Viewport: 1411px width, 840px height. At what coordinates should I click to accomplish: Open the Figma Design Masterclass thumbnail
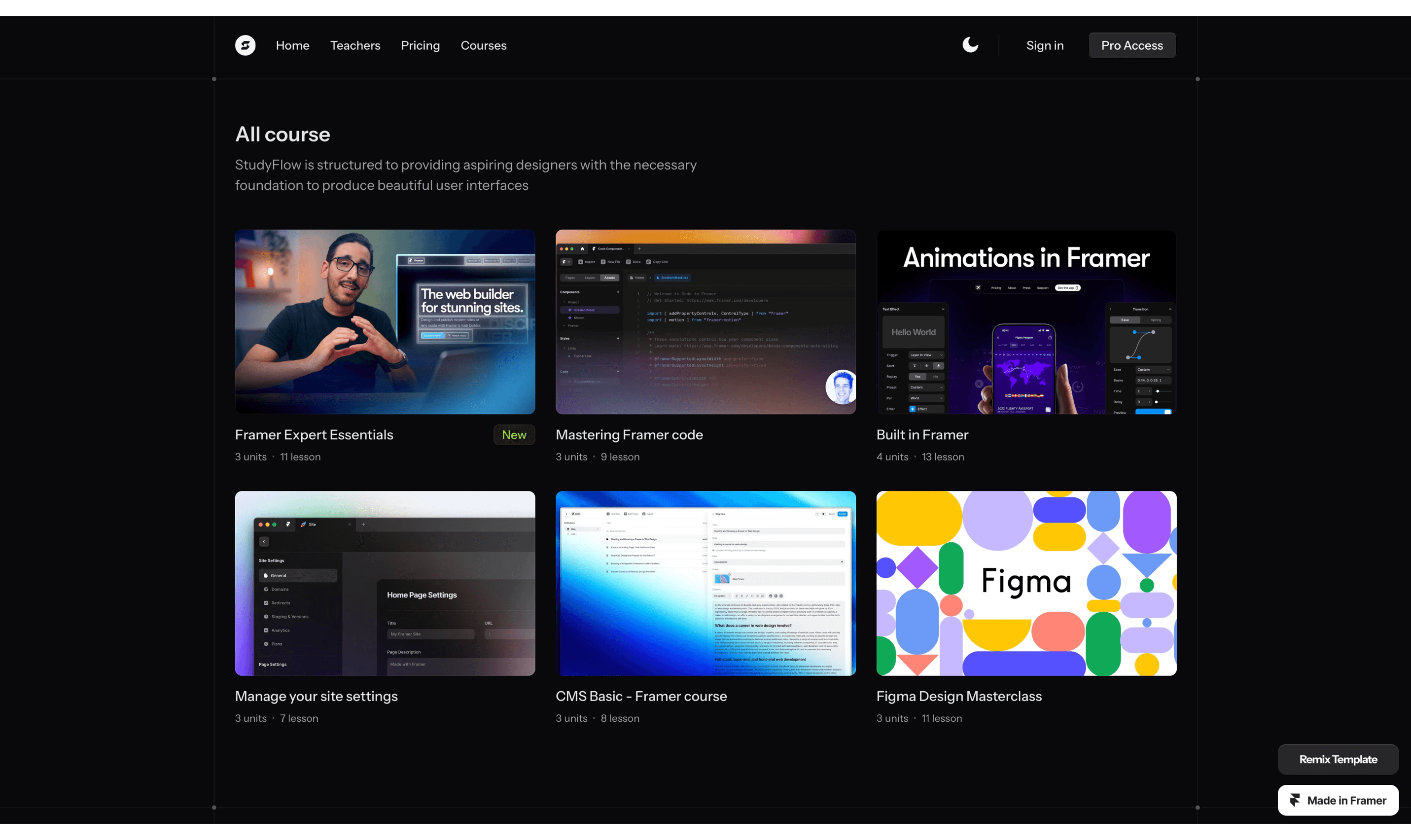[x=1025, y=583]
